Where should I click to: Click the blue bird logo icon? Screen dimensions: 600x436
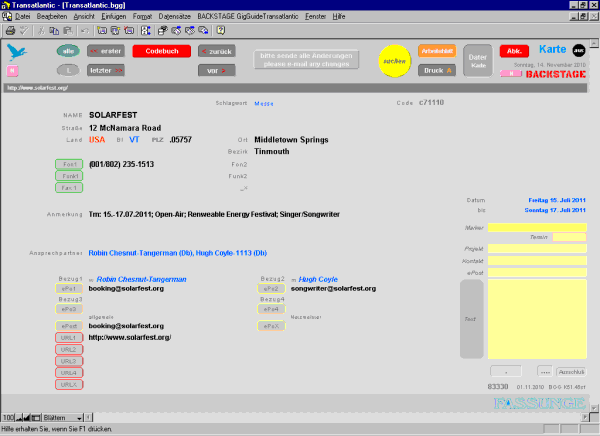pos(15,52)
